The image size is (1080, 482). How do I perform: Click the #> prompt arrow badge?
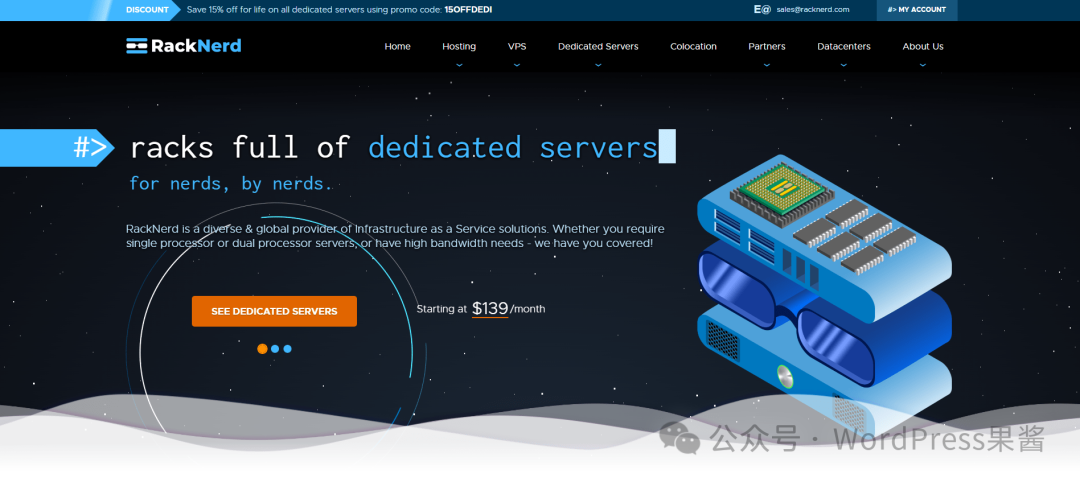click(x=90, y=148)
